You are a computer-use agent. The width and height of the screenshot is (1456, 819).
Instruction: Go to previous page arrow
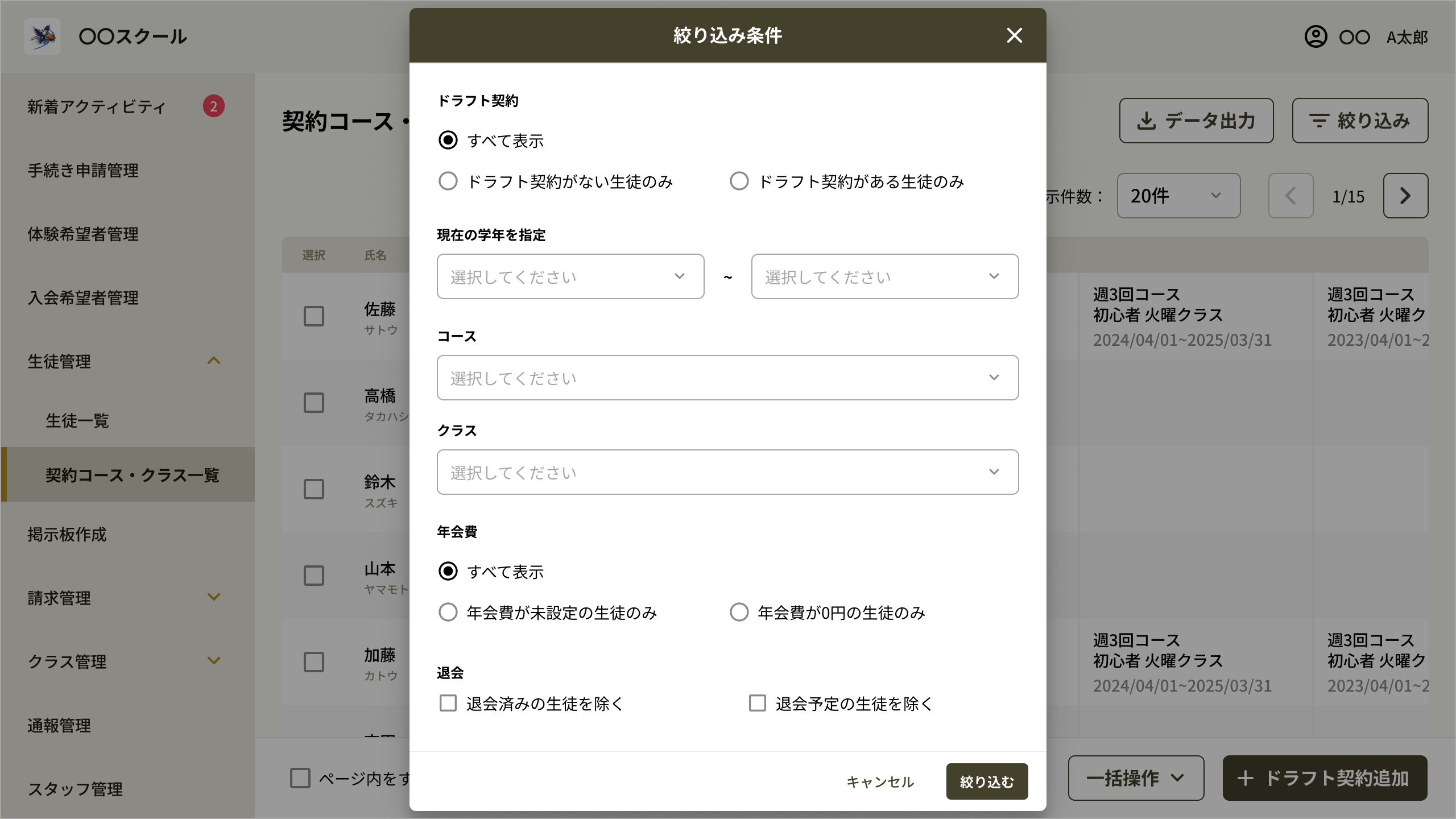(x=1290, y=196)
